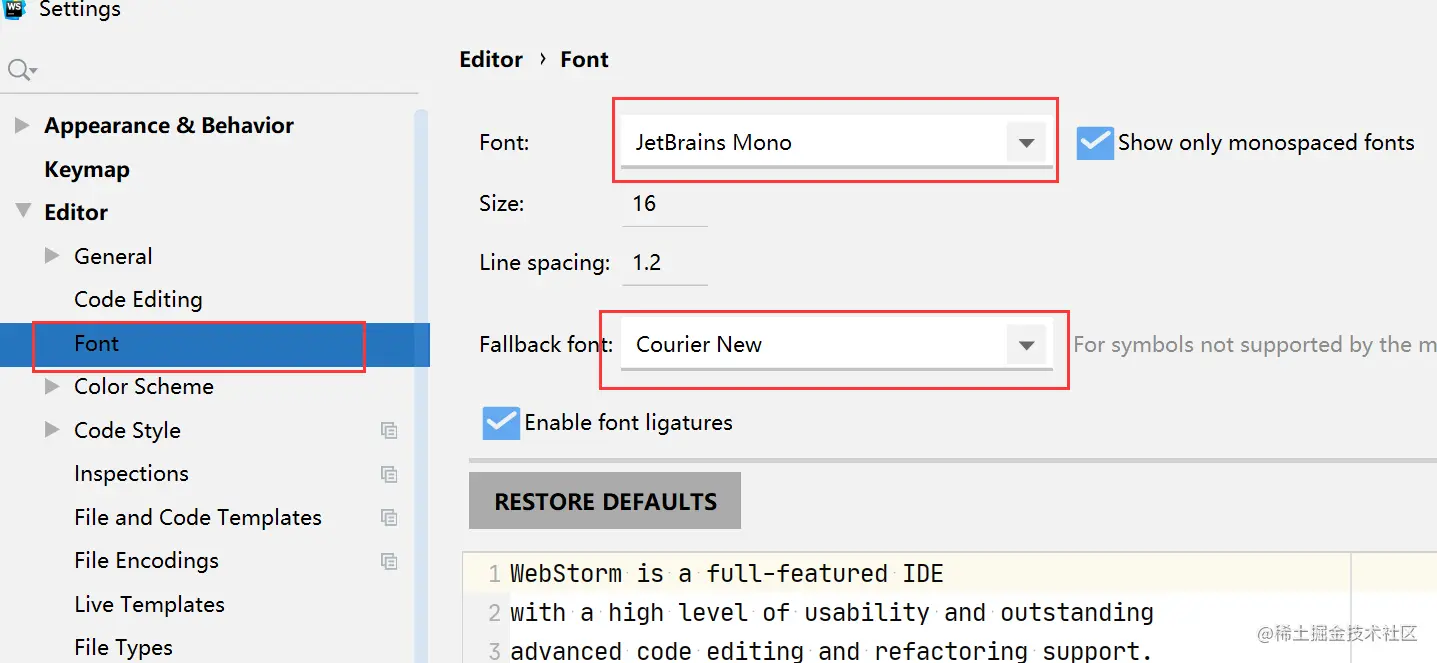
Task: Select Keymap in the settings tree
Action: click(x=87, y=169)
